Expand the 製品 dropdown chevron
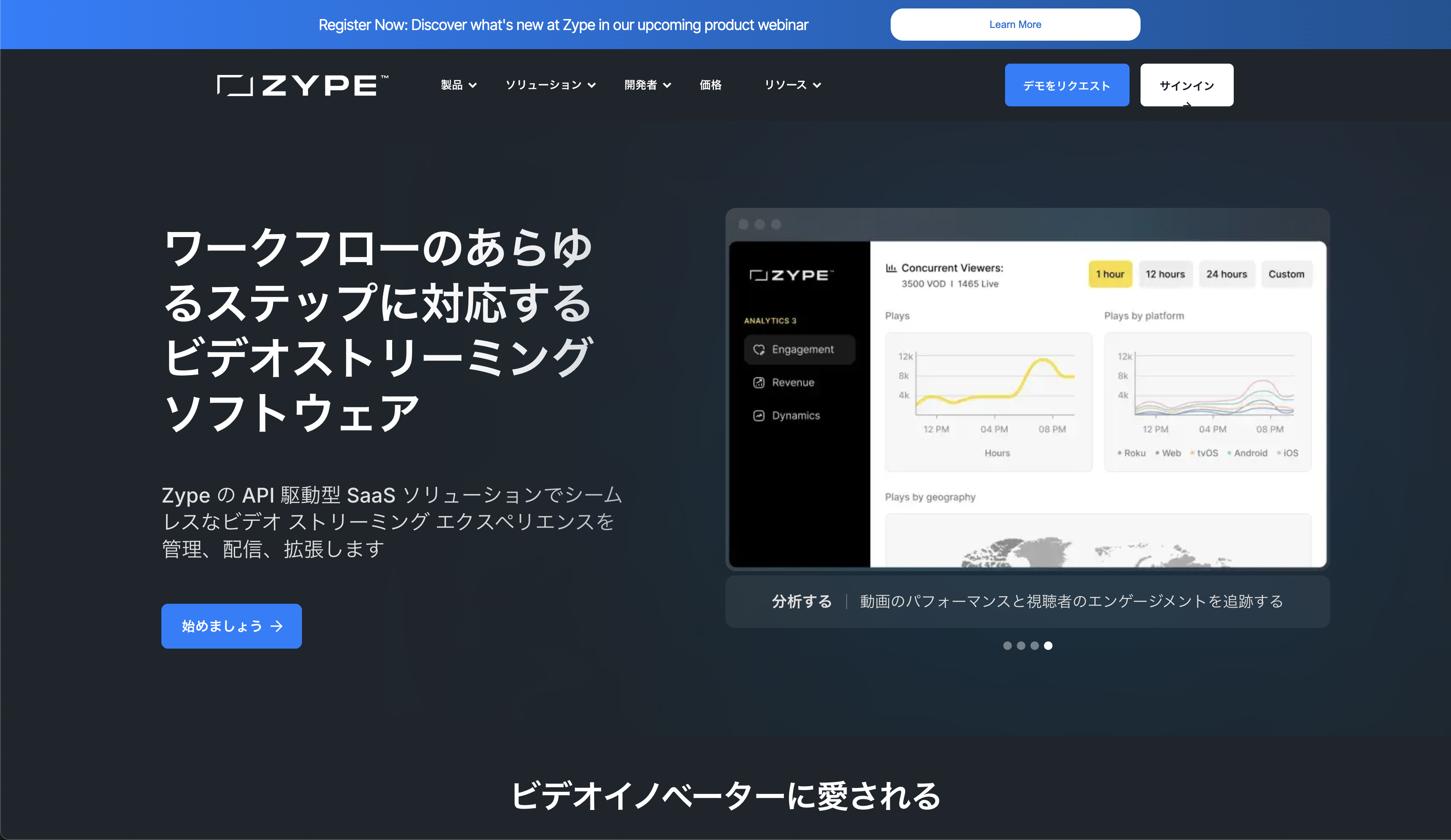This screenshot has height=840, width=1451. coord(473,85)
